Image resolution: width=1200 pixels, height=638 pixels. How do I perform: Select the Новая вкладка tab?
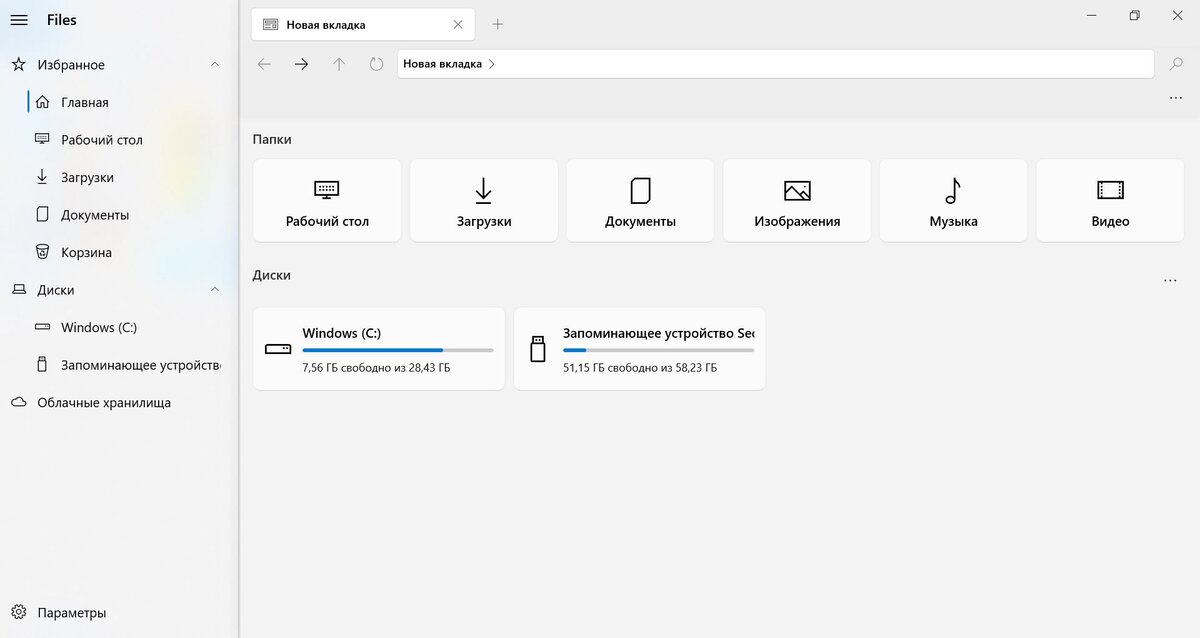(x=364, y=24)
